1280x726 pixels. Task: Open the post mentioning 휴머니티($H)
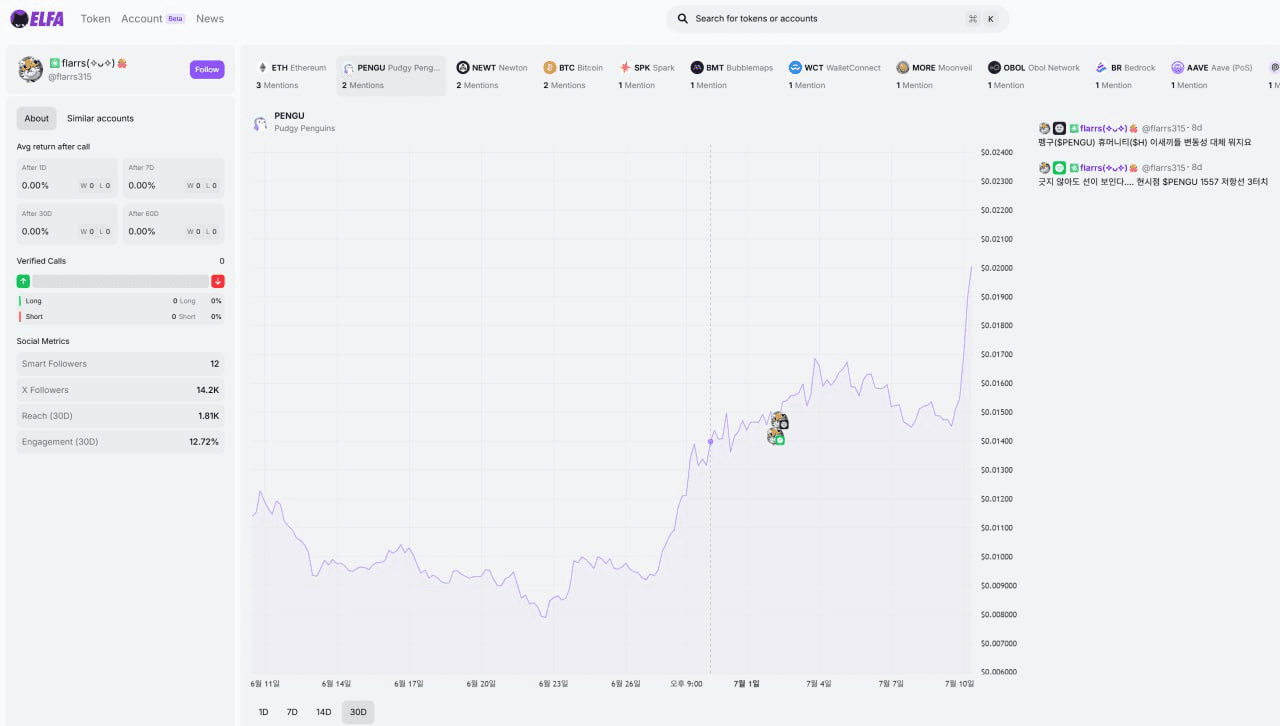[1144, 142]
